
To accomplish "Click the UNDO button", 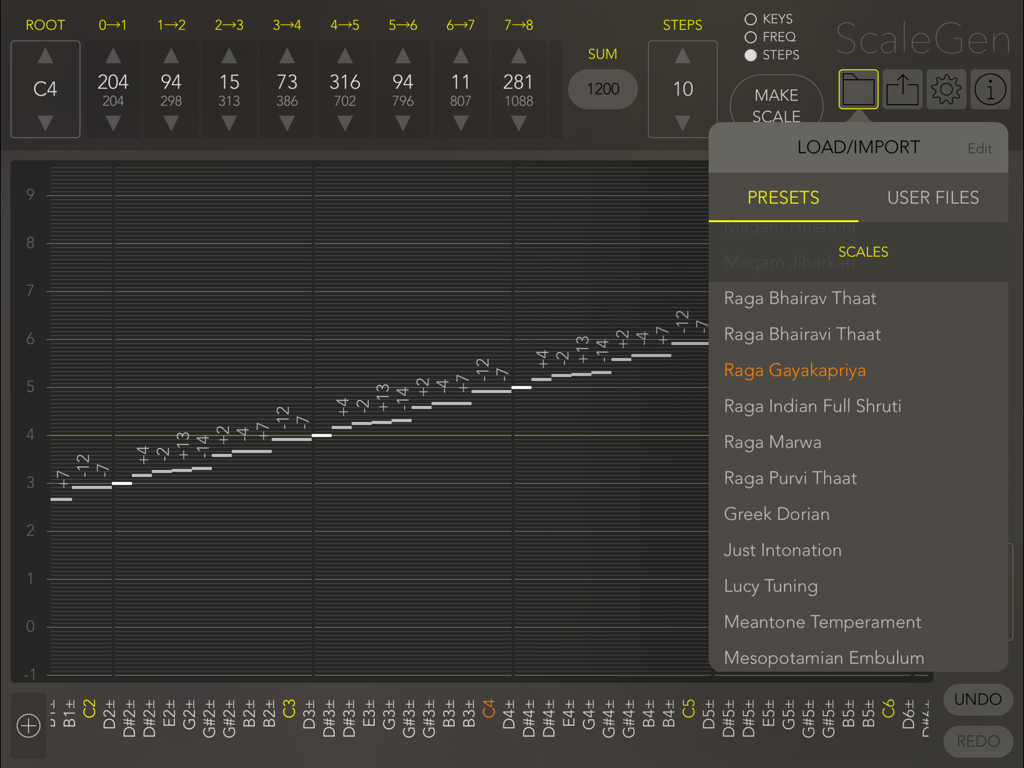I will pyautogui.click(x=977, y=700).
